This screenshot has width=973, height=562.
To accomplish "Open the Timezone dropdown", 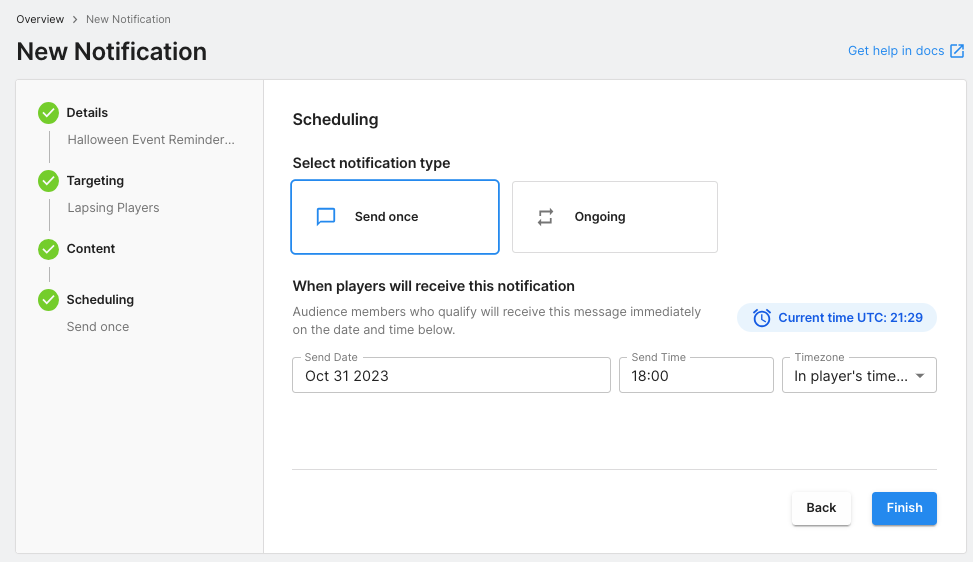I will pyautogui.click(x=850, y=376).
